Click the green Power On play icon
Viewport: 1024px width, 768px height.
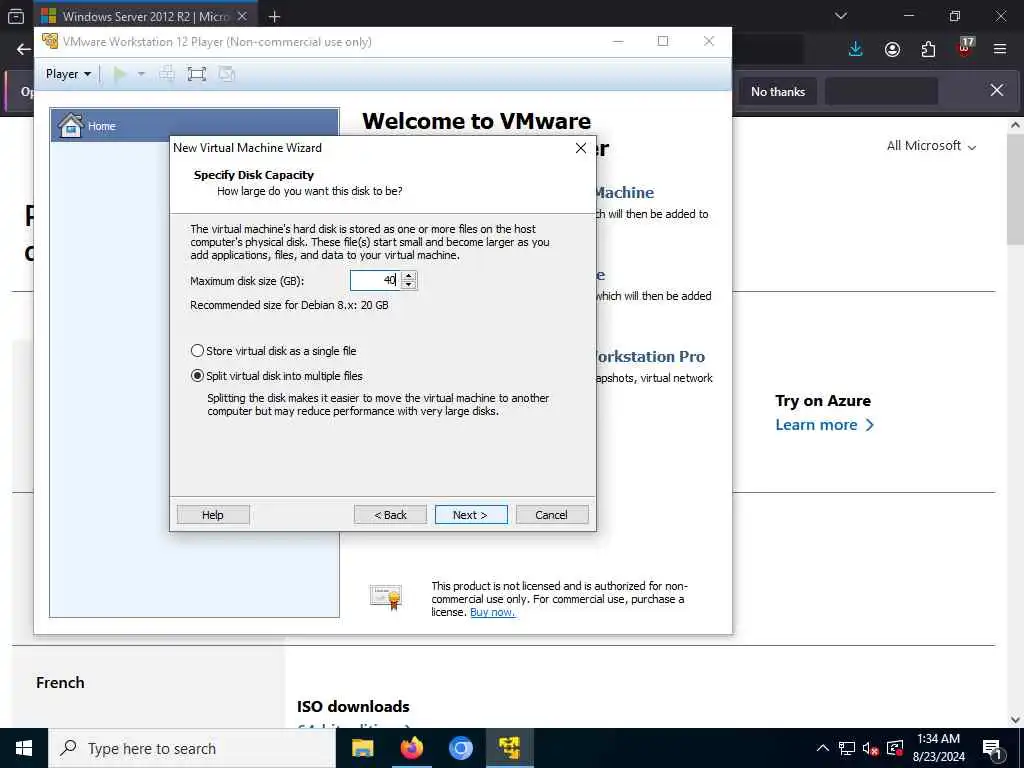pos(120,74)
